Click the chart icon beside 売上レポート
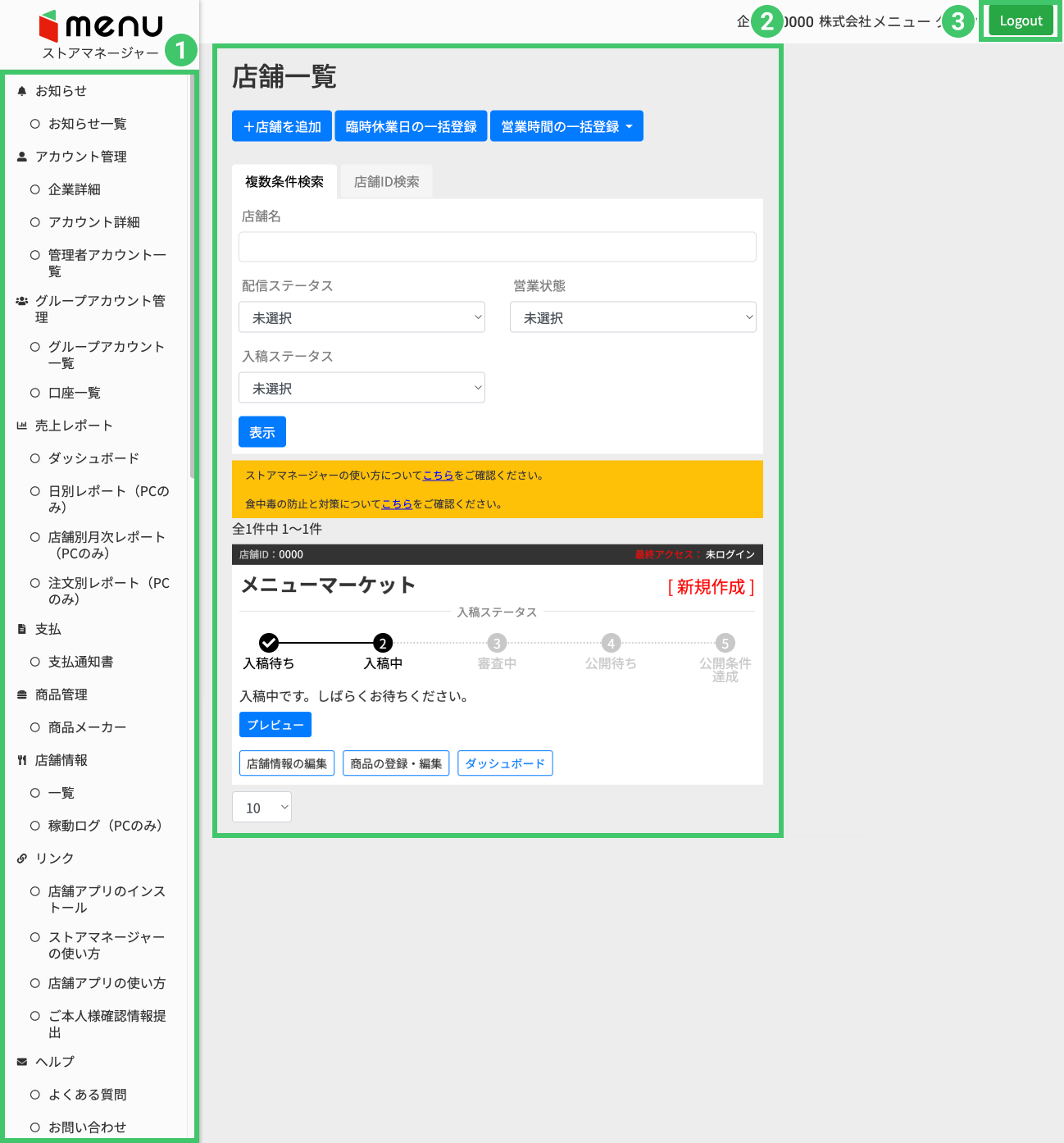This screenshot has height=1143, width=1064. click(x=22, y=426)
